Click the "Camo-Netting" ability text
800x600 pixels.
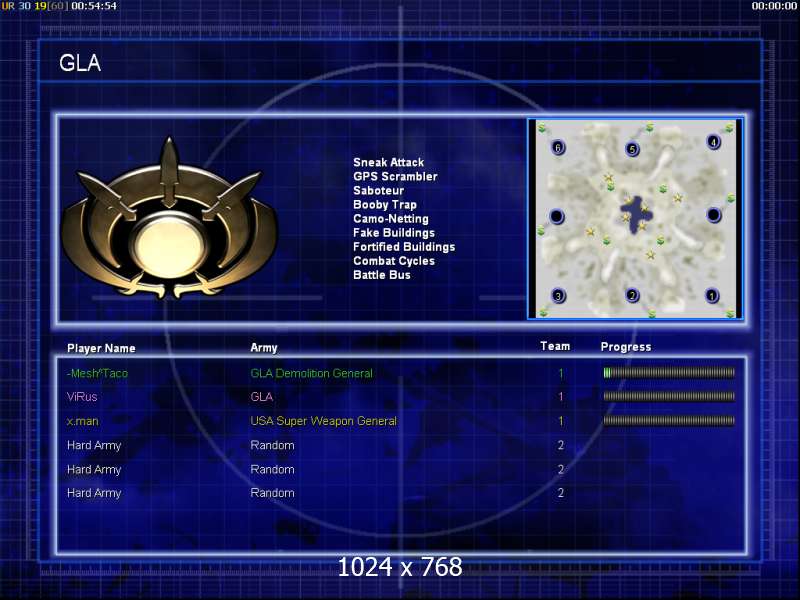390,219
